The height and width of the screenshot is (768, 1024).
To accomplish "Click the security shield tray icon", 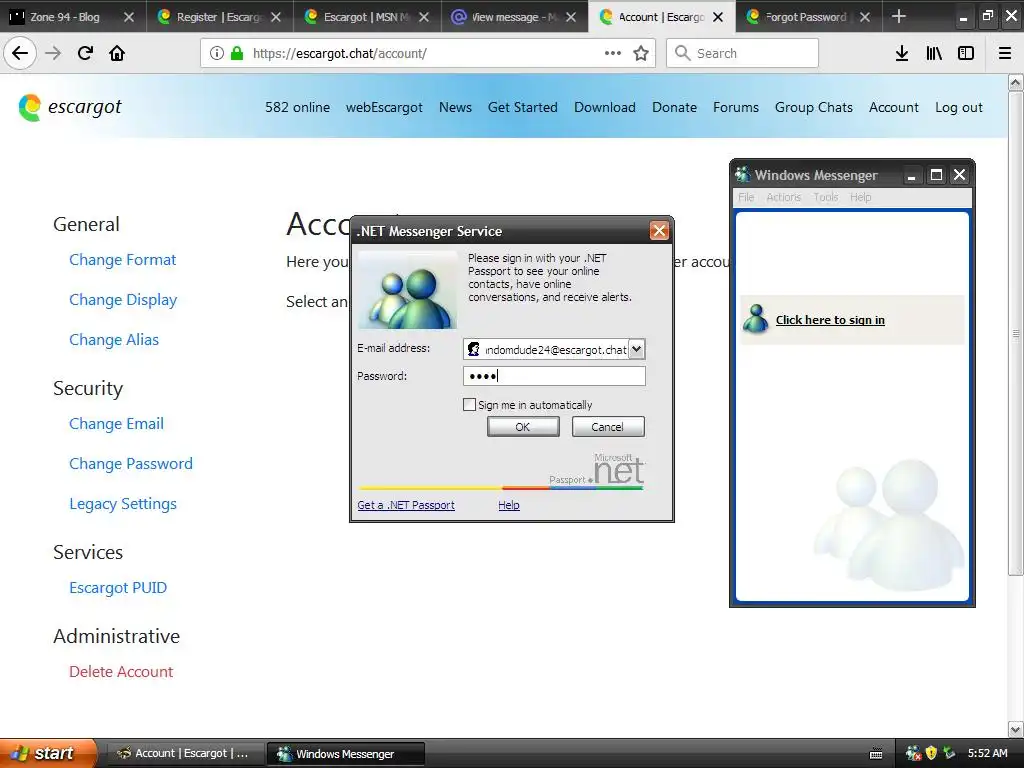I will (x=931, y=754).
